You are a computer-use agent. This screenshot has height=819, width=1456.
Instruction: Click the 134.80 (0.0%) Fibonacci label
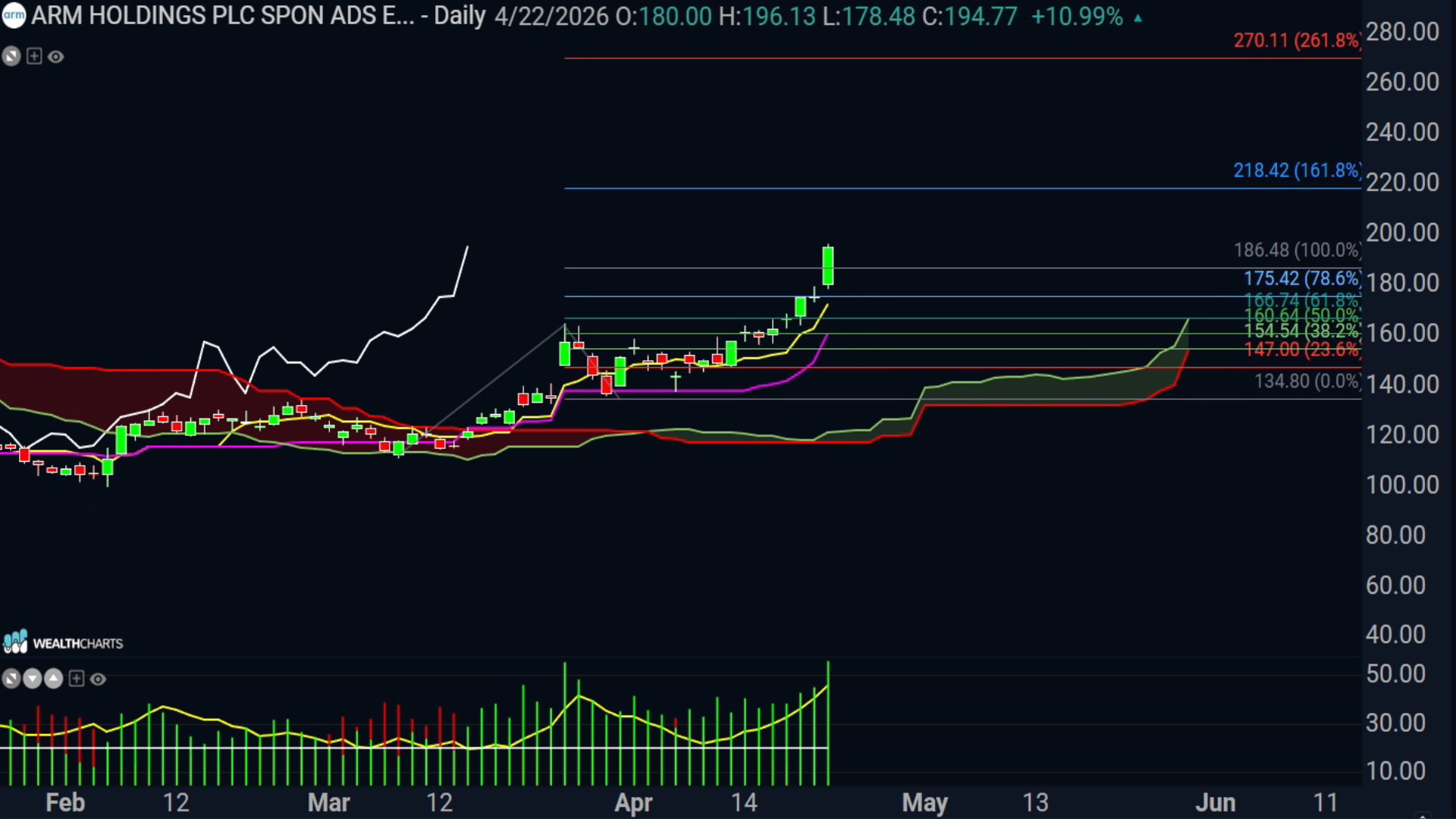coord(1307,381)
